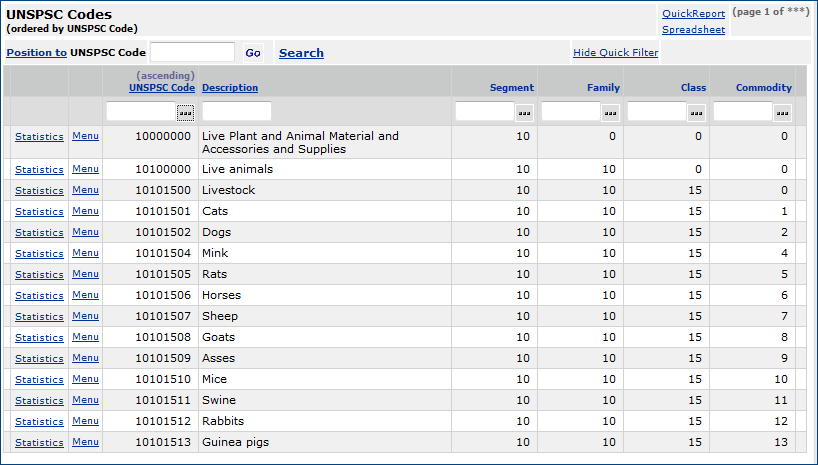This screenshot has height=465, width=818.
Task: View Statistics for Livestock row
Action: (39, 190)
